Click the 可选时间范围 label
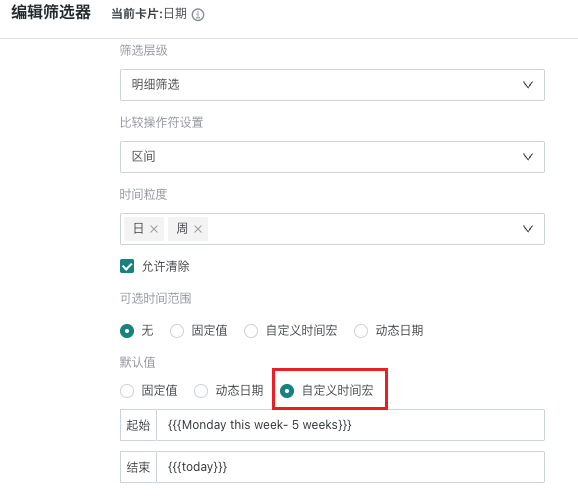Viewport: 578px width, 496px height. (x=156, y=298)
